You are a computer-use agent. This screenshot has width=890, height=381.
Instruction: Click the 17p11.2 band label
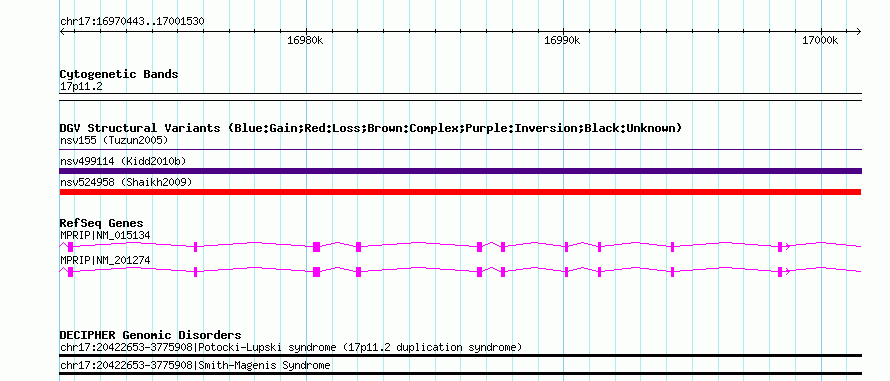(81, 87)
